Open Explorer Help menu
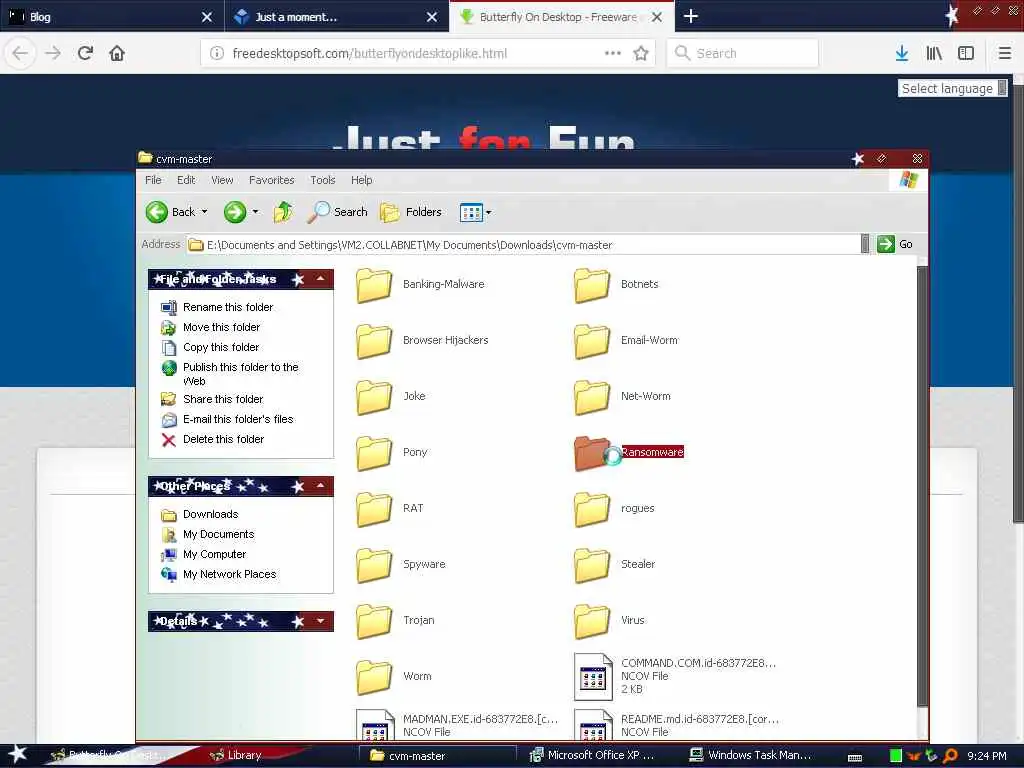 tap(362, 180)
